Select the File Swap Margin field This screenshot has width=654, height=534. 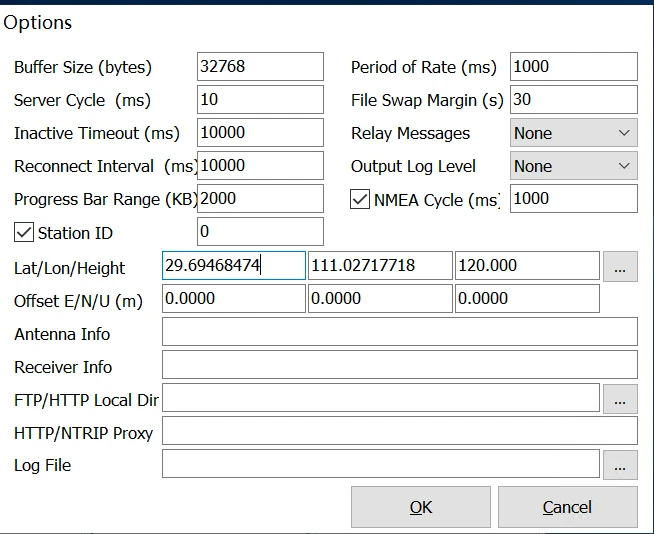point(573,100)
